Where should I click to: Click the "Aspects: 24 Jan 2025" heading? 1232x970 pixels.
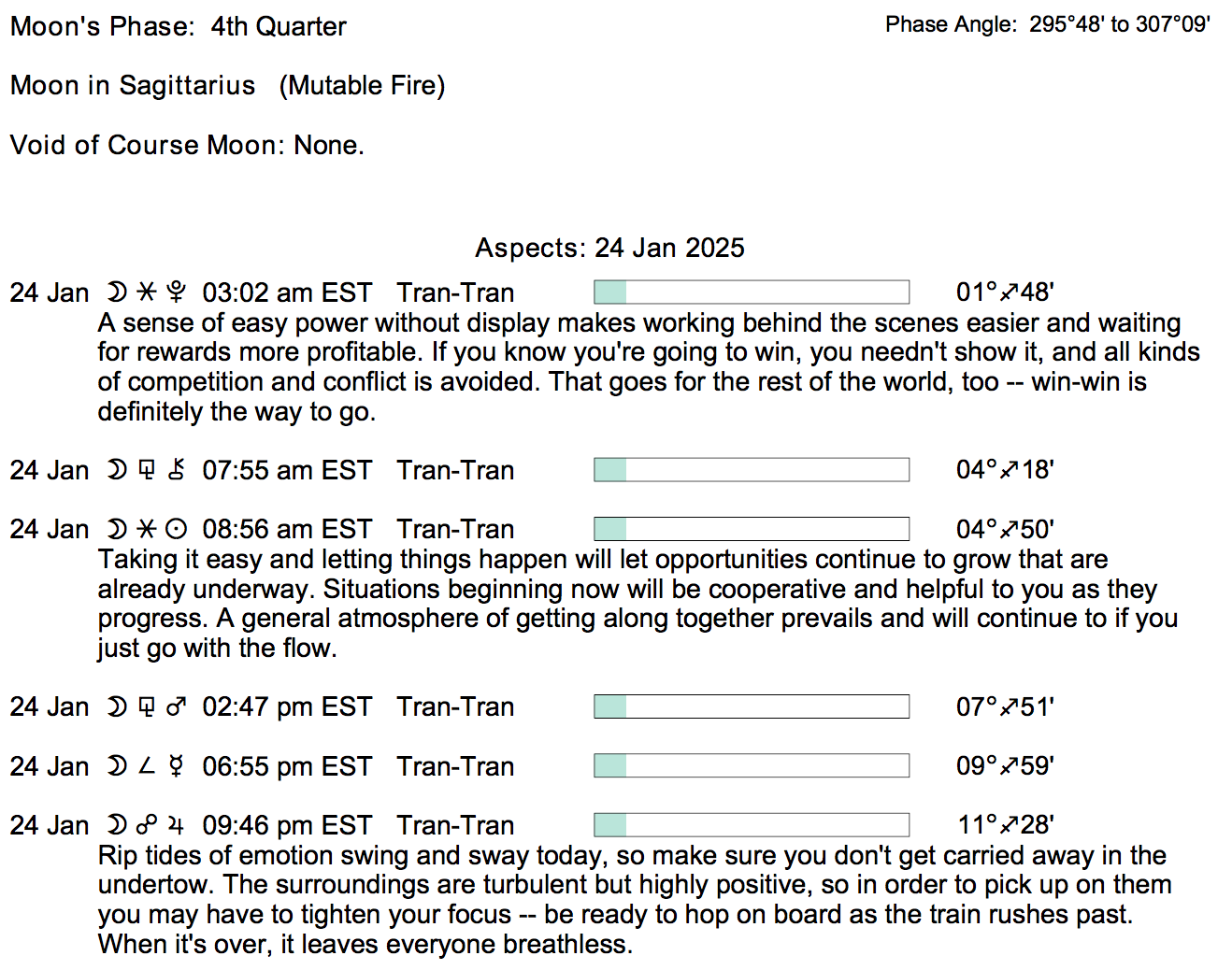click(609, 248)
